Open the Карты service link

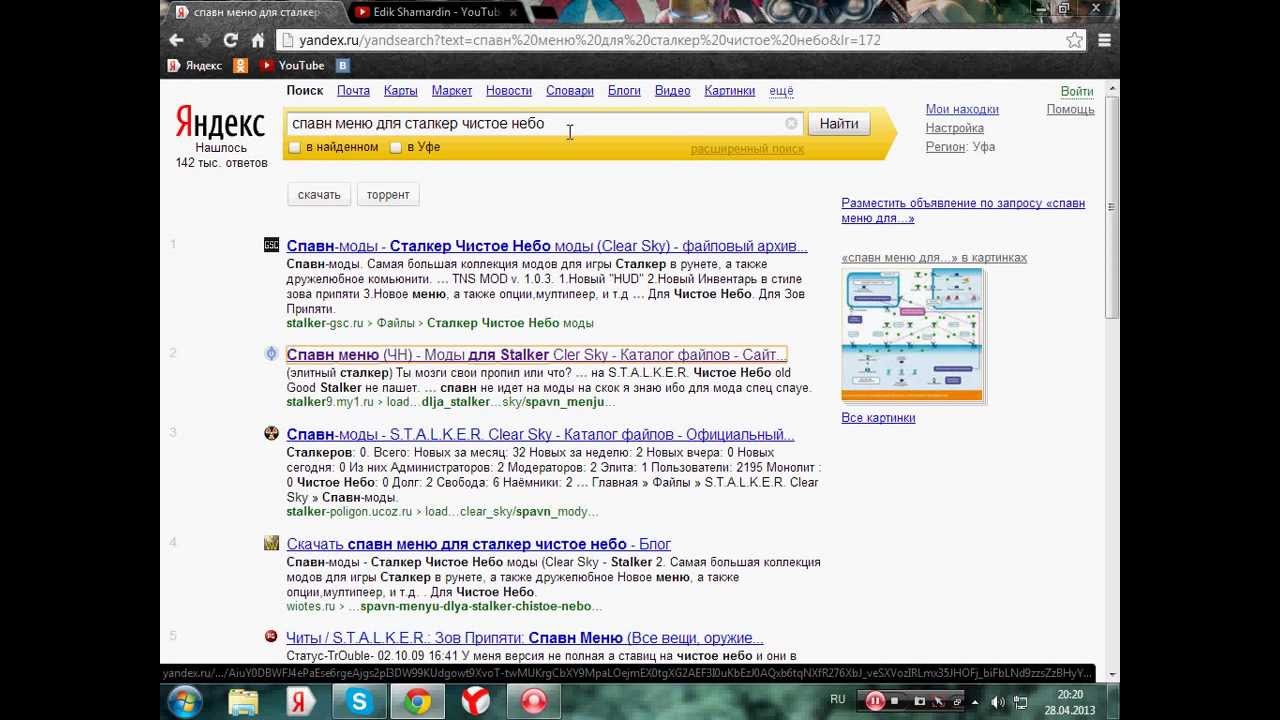(x=400, y=90)
